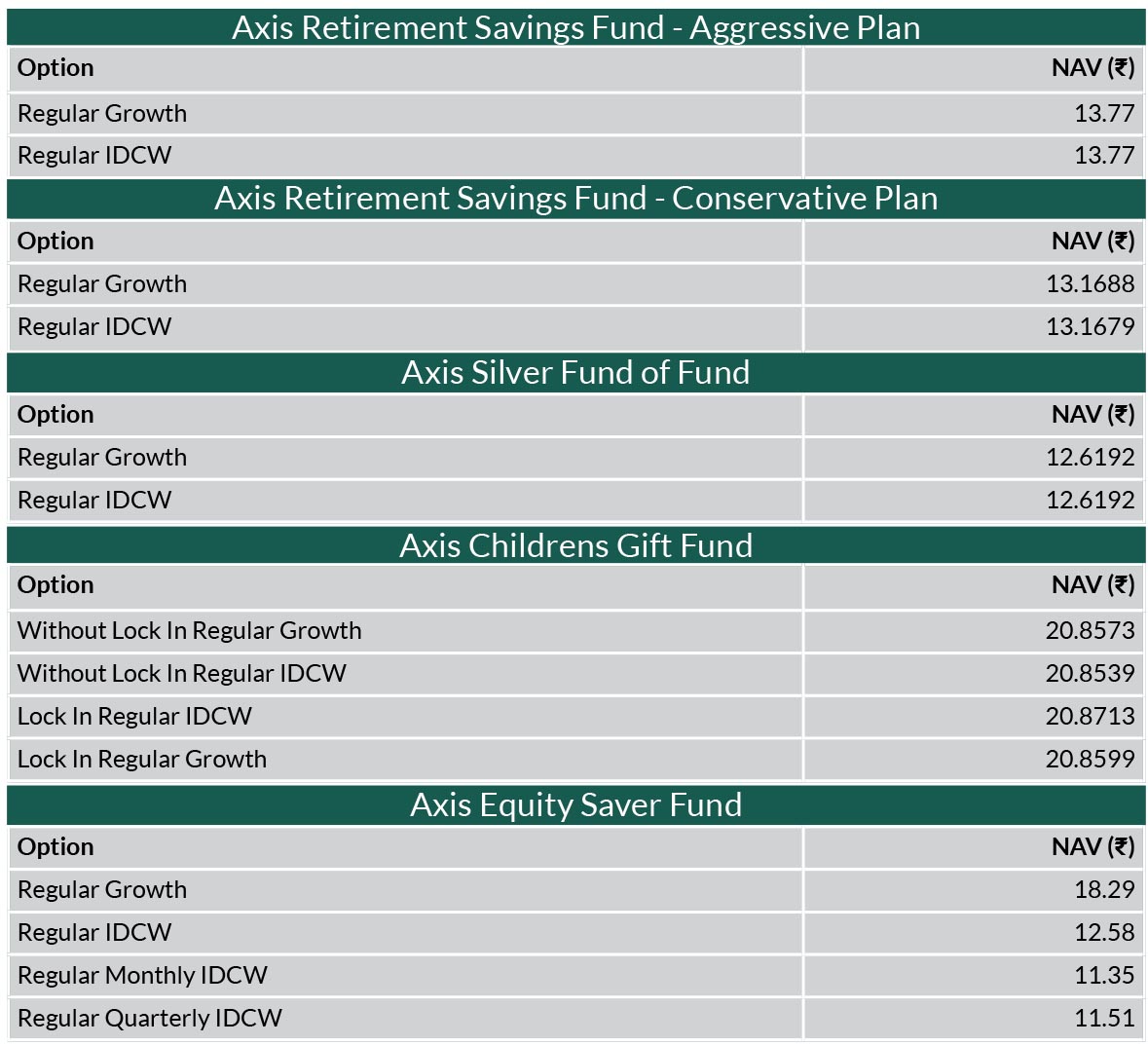
Task: Click the NAV value 11.35
Action: (1104, 975)
